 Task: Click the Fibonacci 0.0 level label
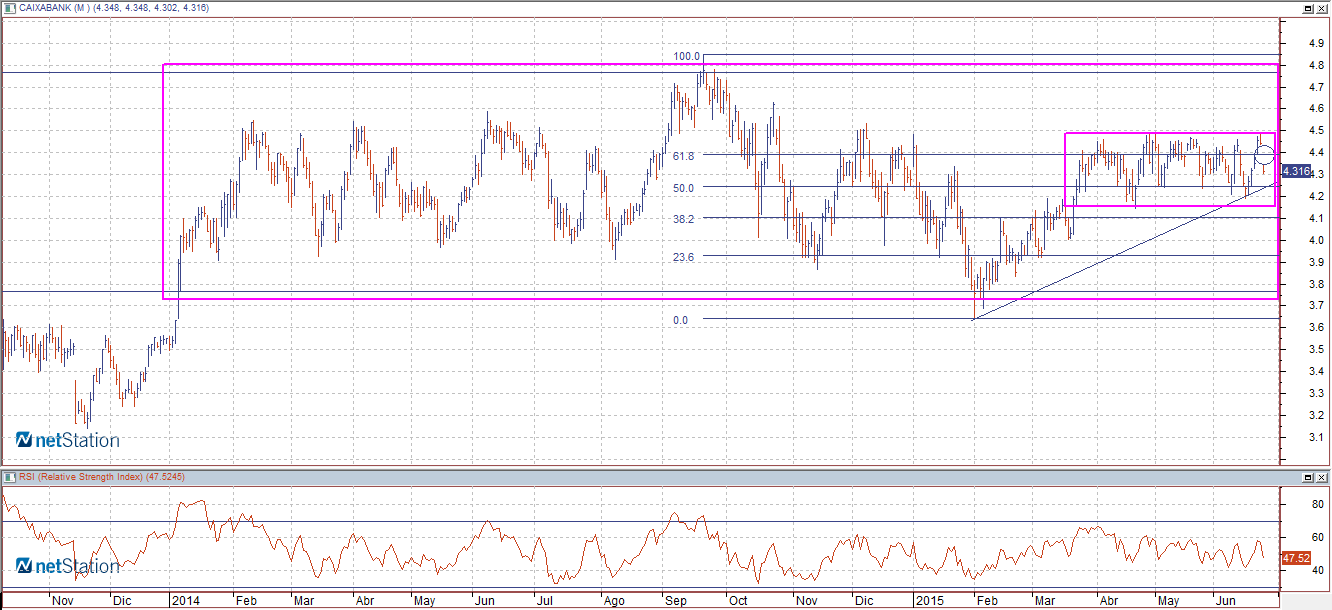(680, 320)
